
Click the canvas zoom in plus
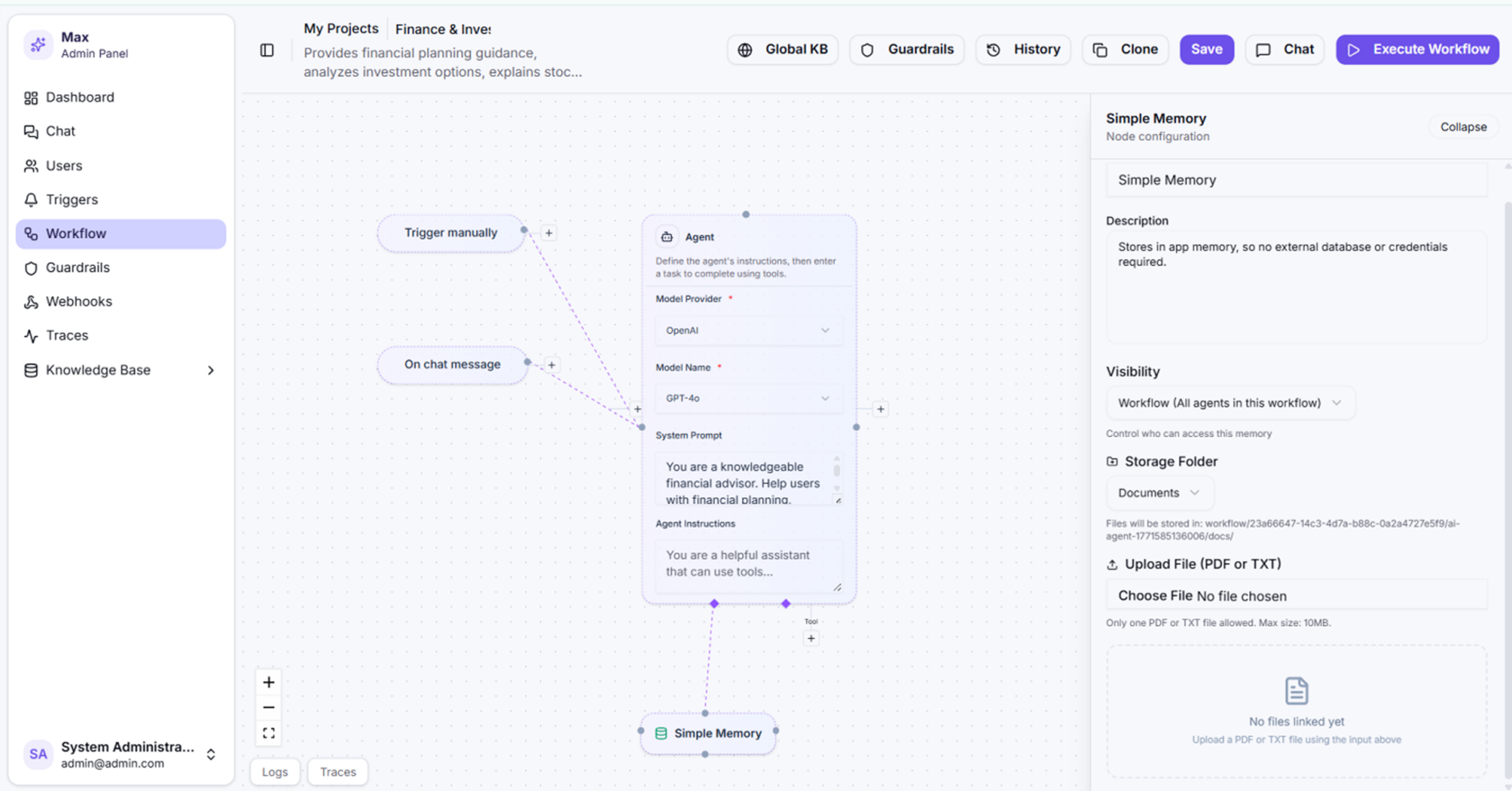coord(269,682)
